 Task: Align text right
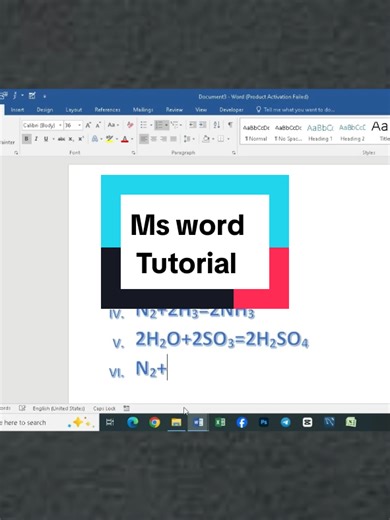(163, 139)
